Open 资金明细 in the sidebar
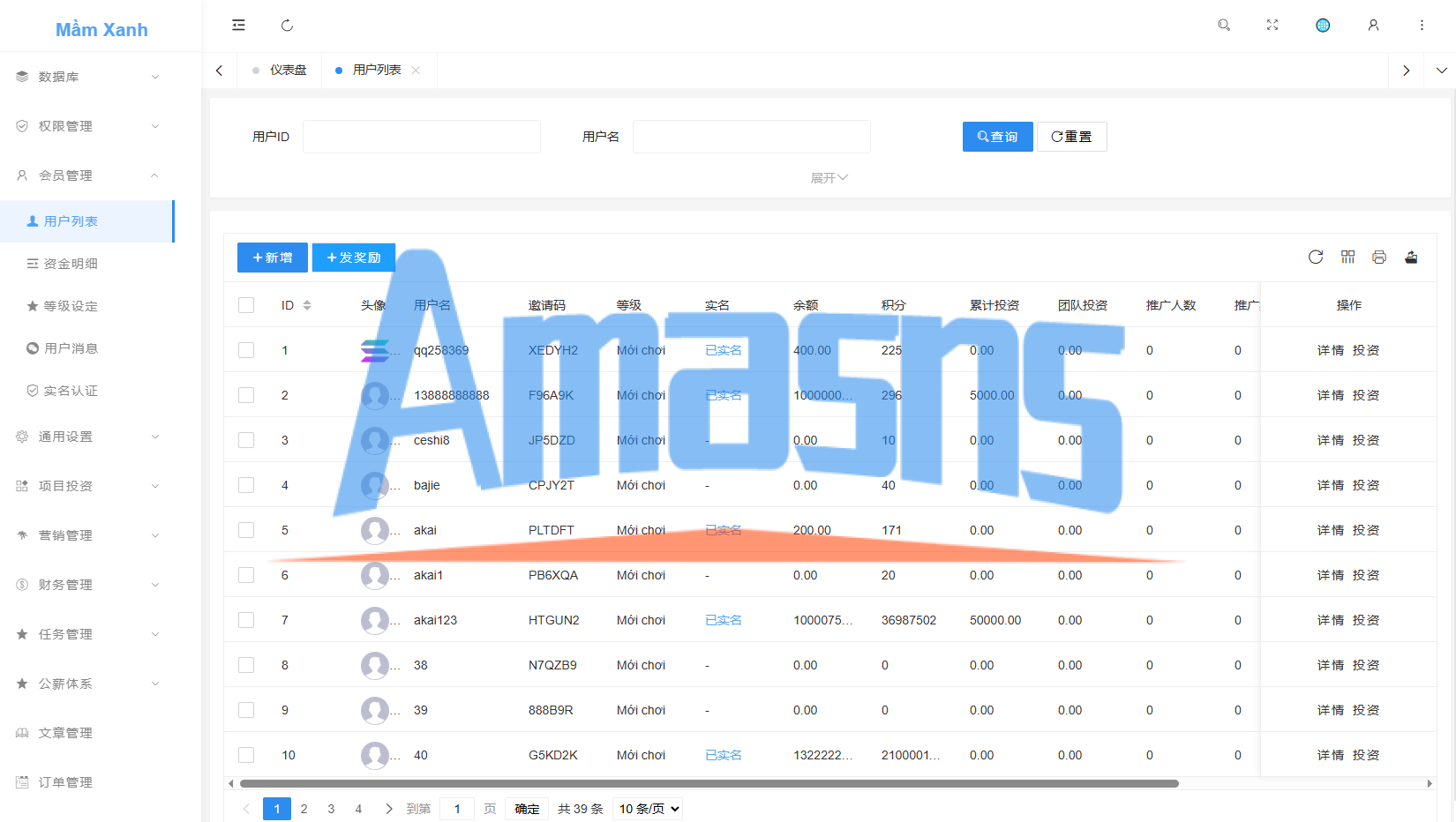Screen dimensions: 1456x822 pyautogui.click(x=87, y=264)
